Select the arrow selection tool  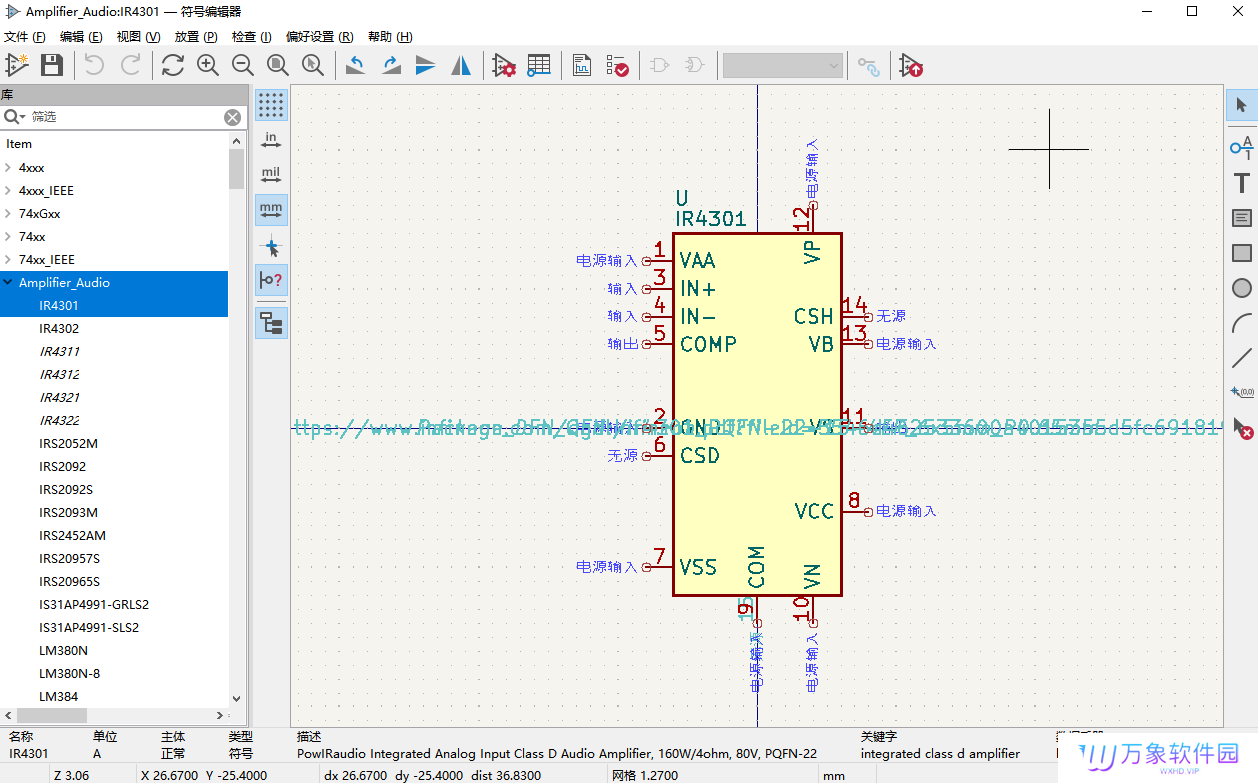[x=1242, y=104]
